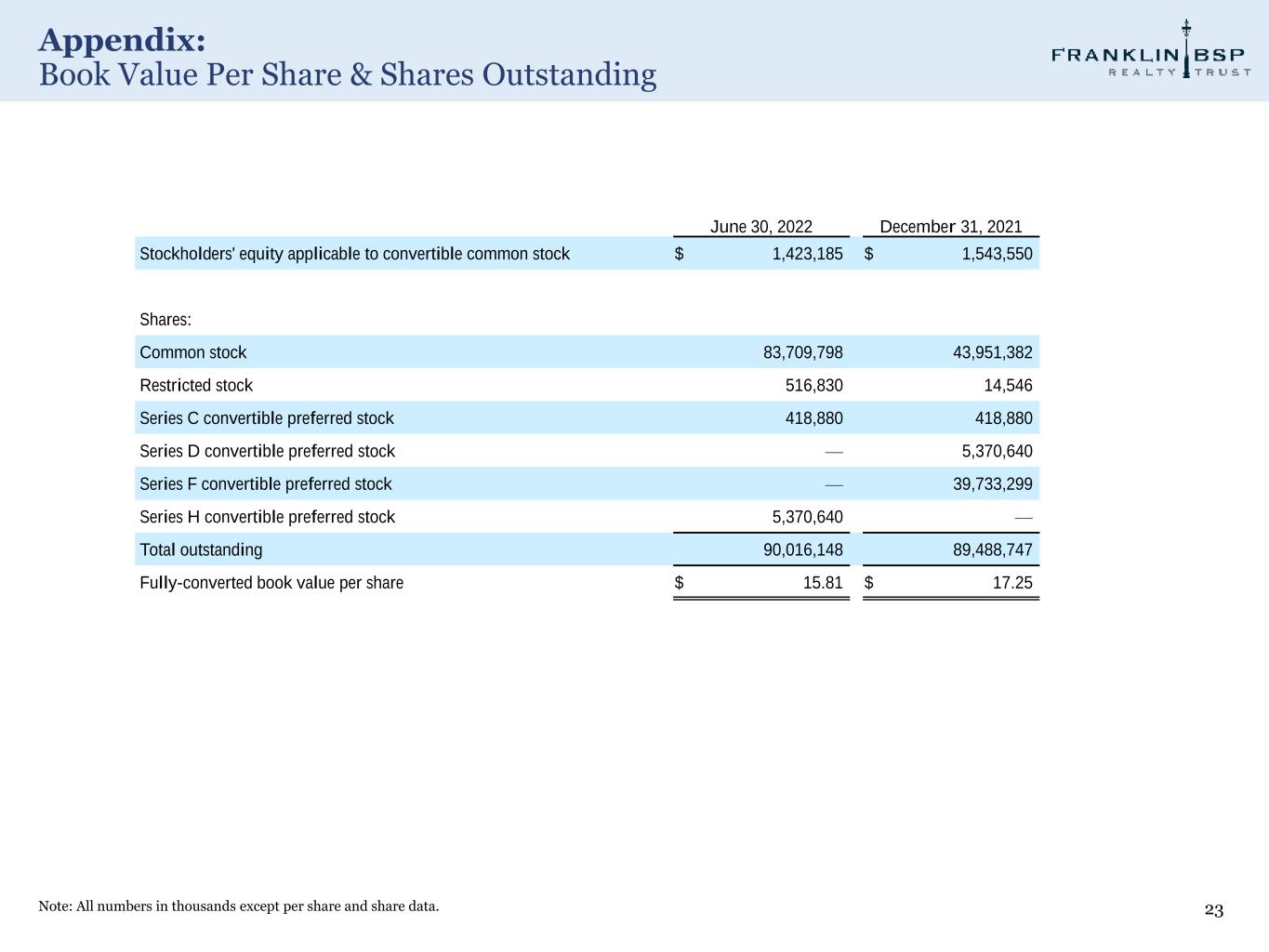Click the December 31, 2021 column header

click(950, 227)
